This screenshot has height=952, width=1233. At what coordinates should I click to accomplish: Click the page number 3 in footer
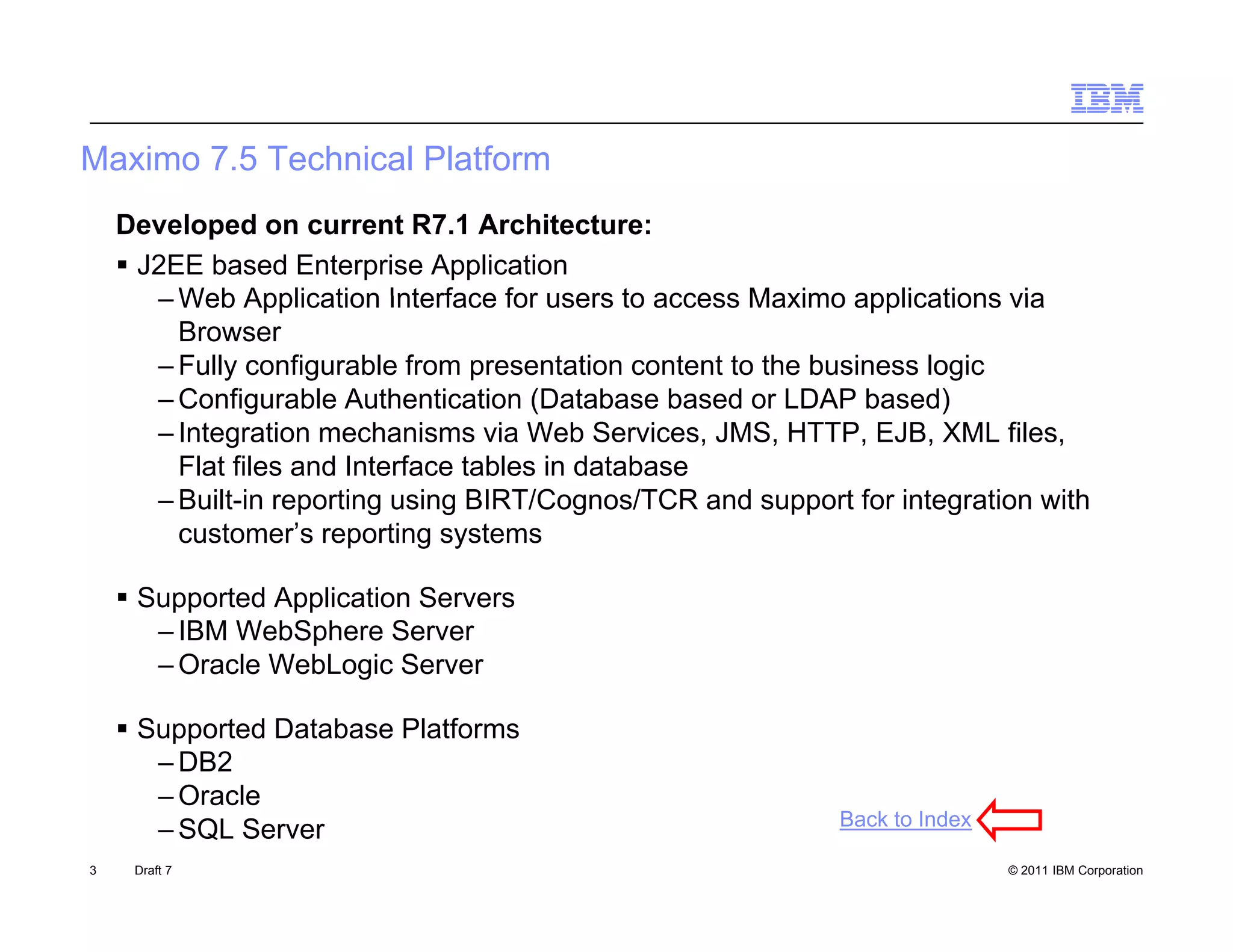click(x=93, y=871)
